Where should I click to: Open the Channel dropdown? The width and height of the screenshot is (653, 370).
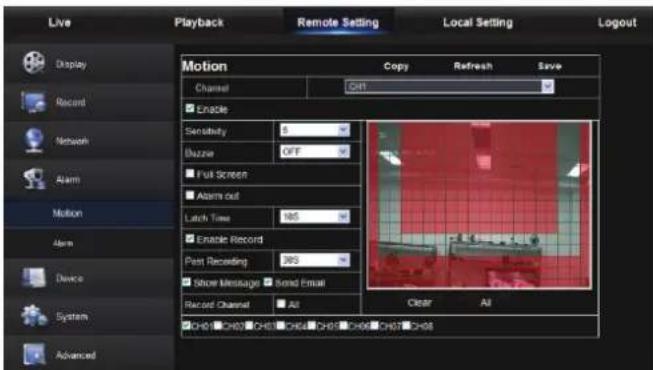point(449,87)
